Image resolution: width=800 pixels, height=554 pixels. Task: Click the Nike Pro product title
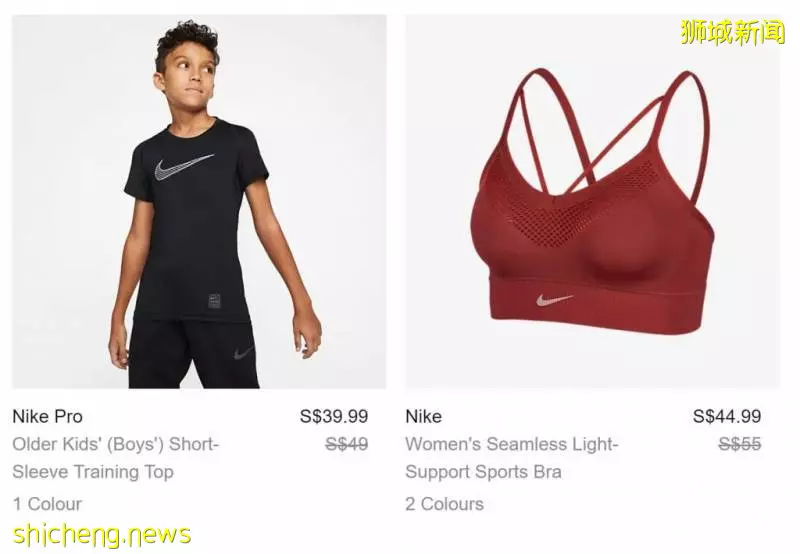pyautogui.click(x=47, y=416)
